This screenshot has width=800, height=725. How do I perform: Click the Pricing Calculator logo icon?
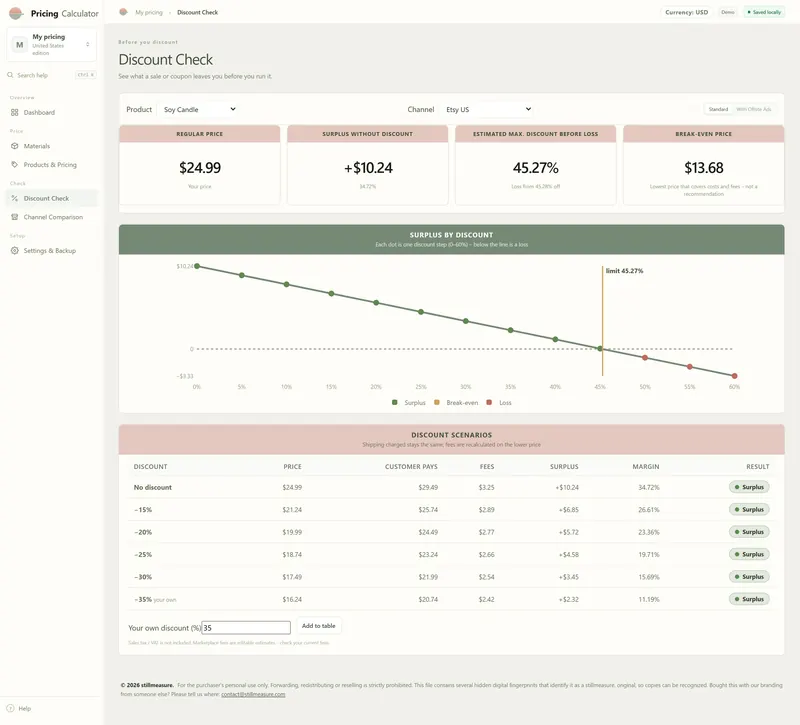click(x=16, y=13)
